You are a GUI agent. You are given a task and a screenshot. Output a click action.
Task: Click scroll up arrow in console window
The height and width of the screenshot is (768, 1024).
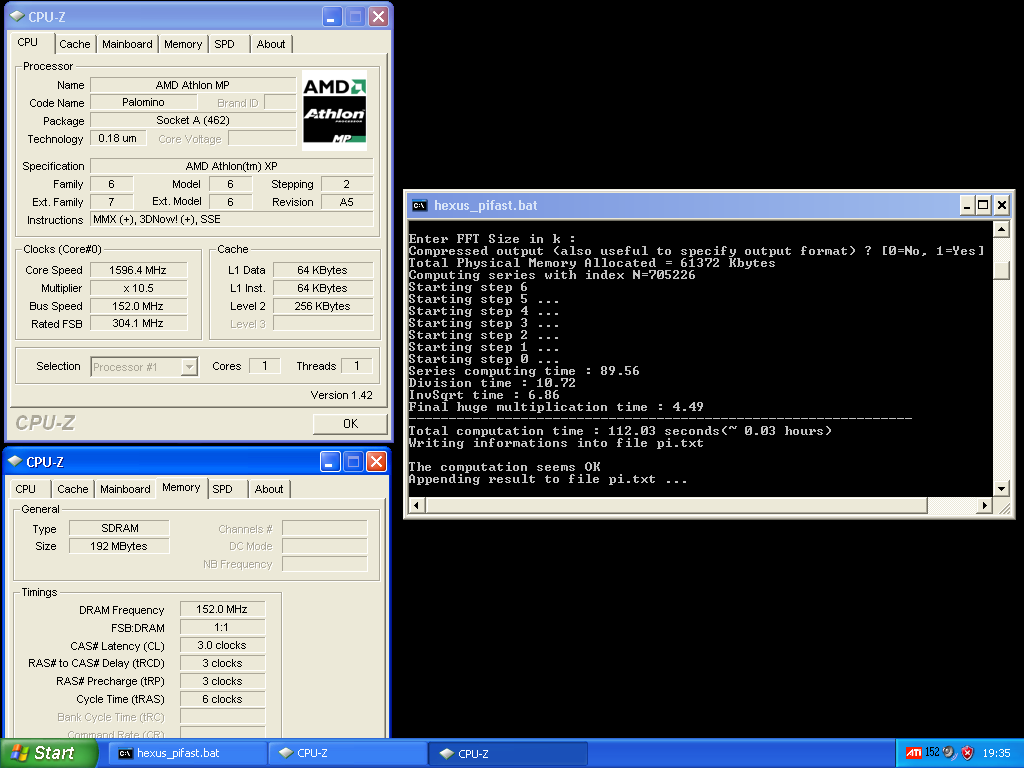[1001, 229]
